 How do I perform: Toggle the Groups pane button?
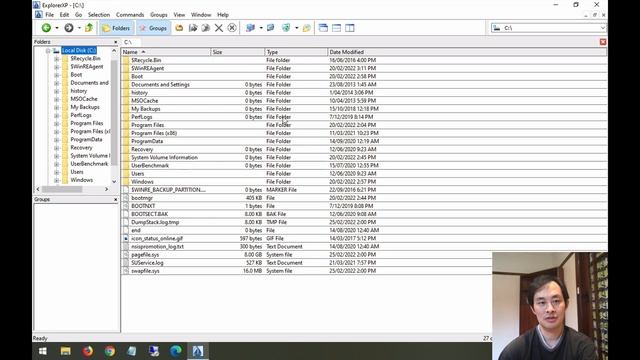click(153, 28)
